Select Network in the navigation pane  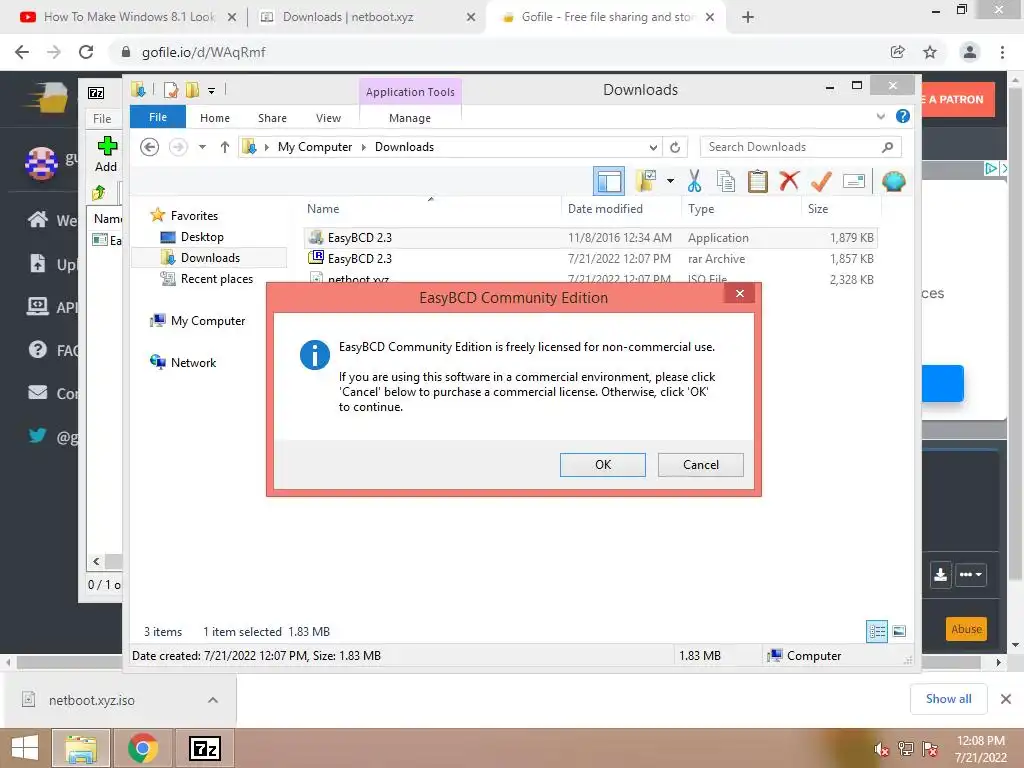tap(193, 362)
